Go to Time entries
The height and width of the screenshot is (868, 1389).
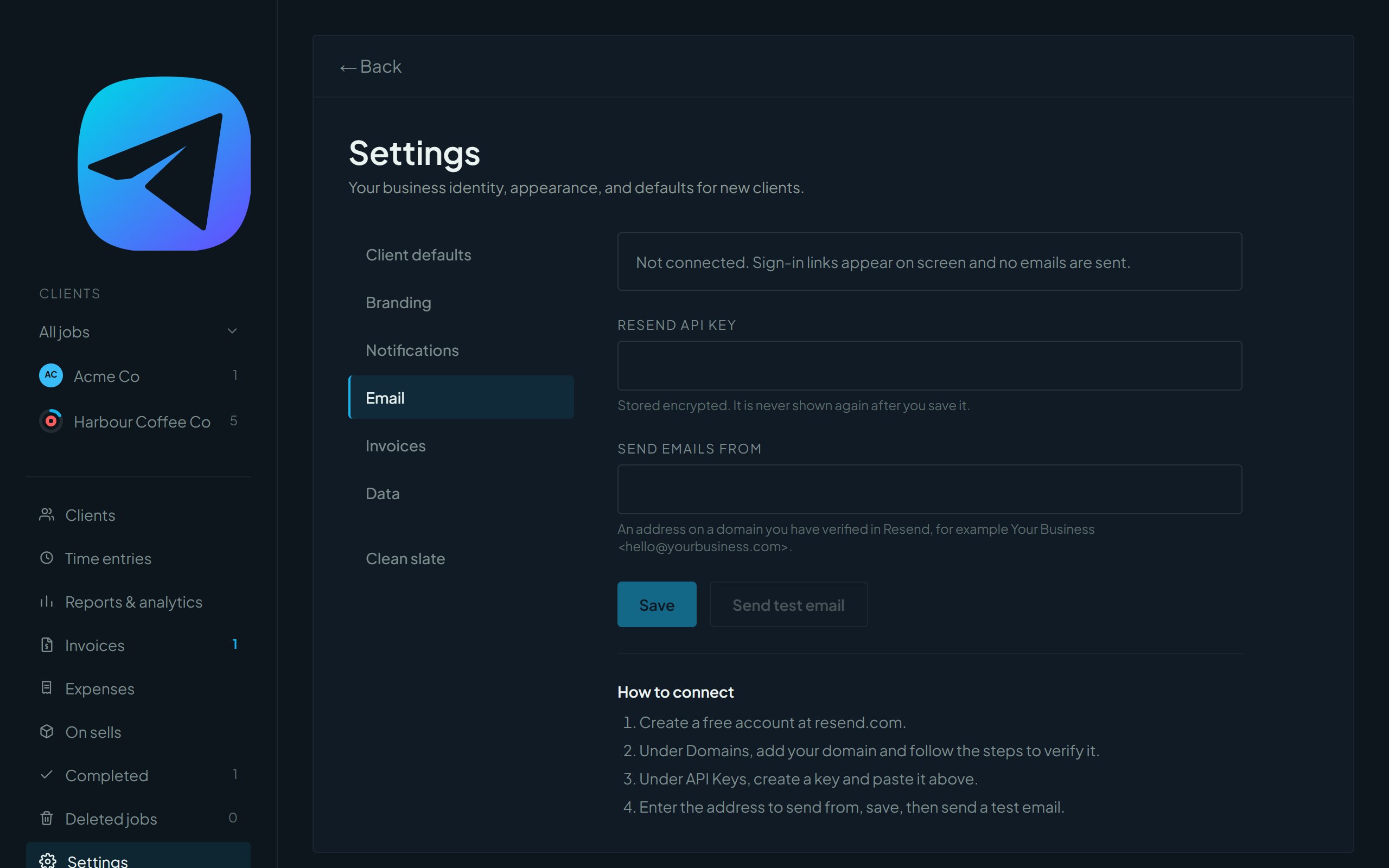click(138, 558)
